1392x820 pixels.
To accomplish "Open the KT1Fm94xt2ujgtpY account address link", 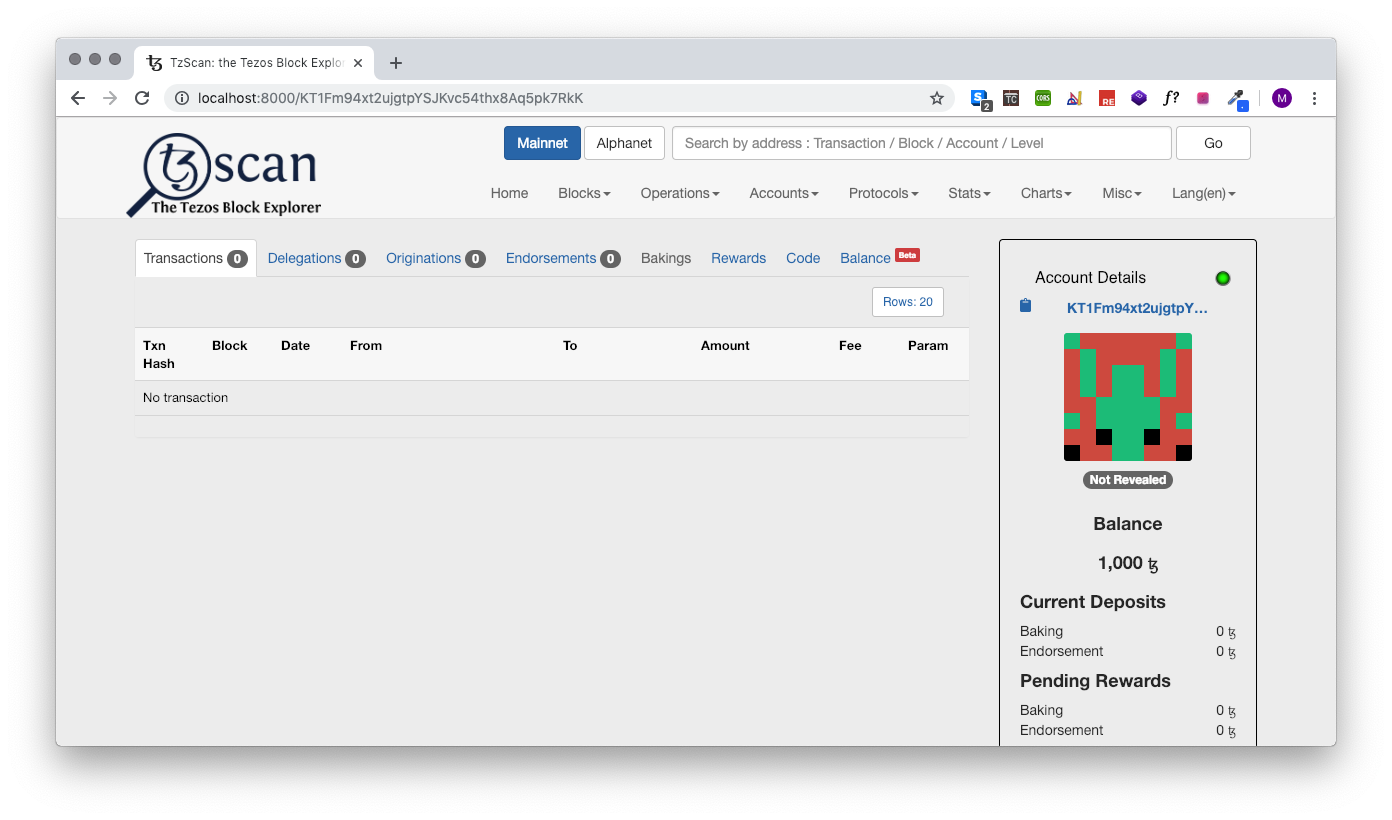I will 1137,308.
